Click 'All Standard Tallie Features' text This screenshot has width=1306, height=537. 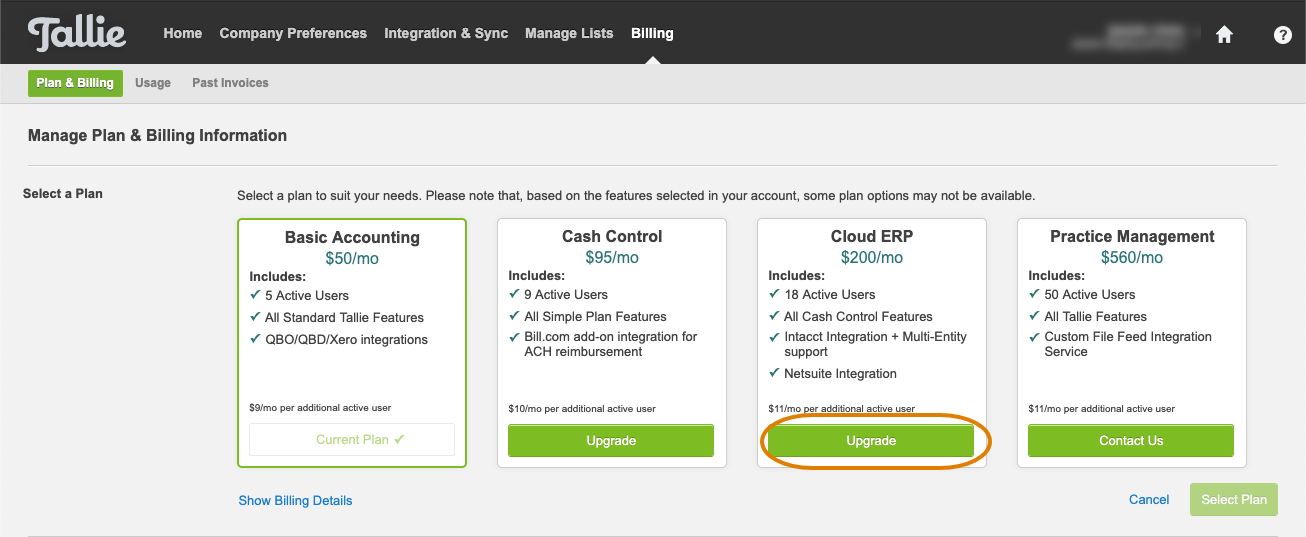click(344, 318)
